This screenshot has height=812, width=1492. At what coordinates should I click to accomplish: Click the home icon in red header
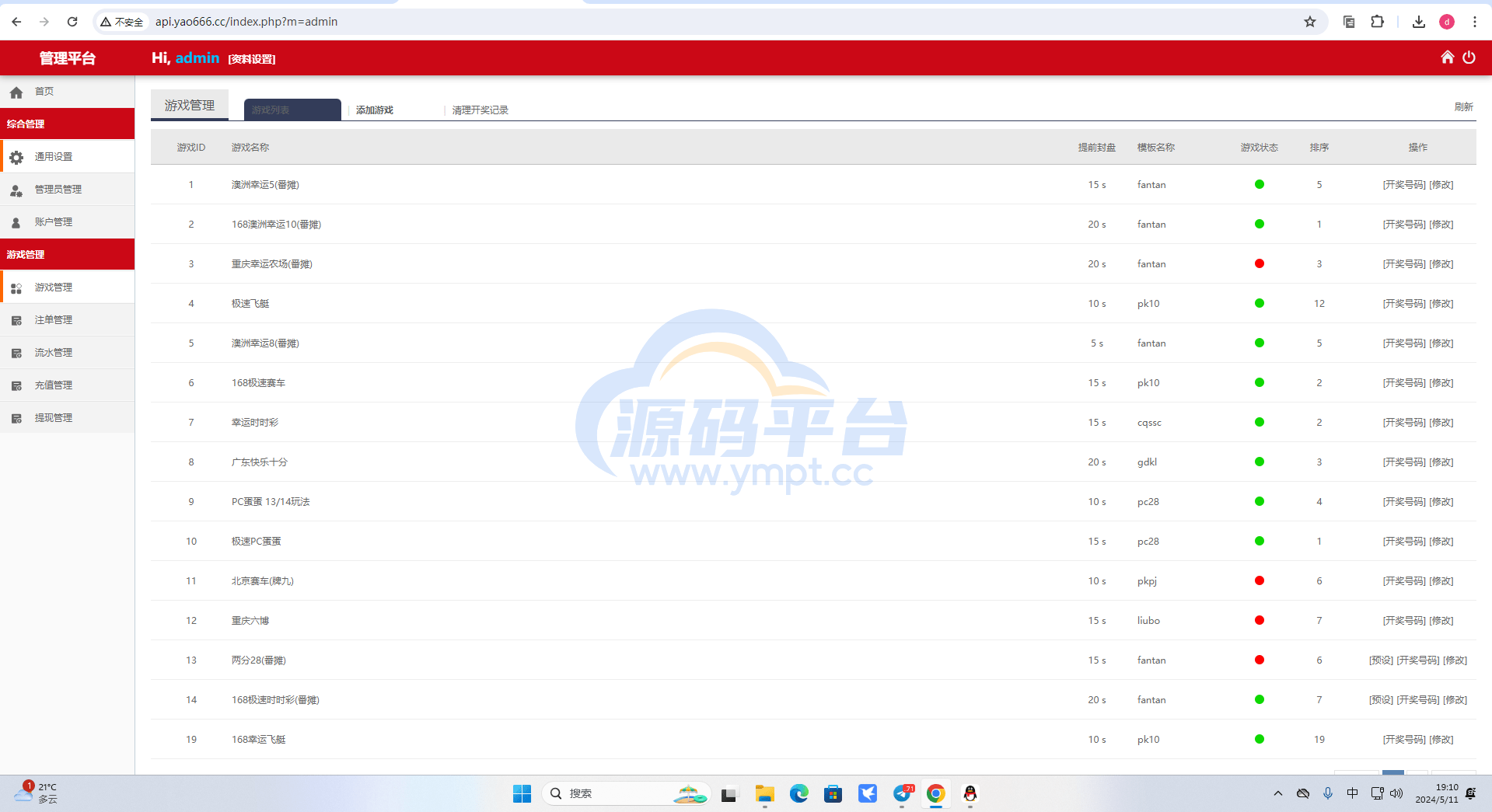1447,58
